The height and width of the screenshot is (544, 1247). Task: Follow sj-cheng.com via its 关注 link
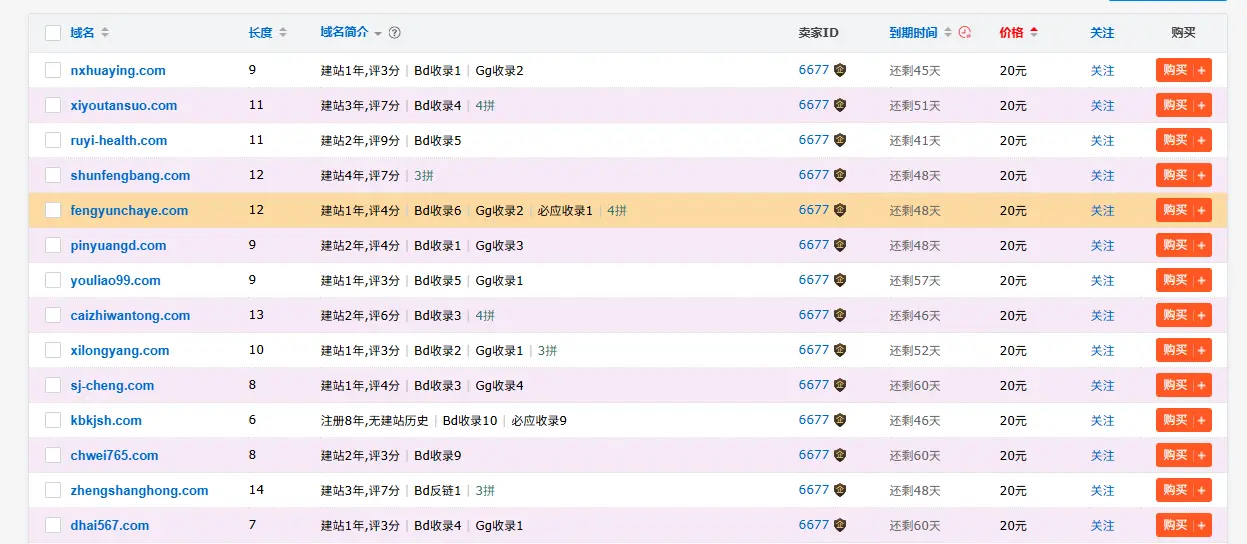click(1102, 386)
